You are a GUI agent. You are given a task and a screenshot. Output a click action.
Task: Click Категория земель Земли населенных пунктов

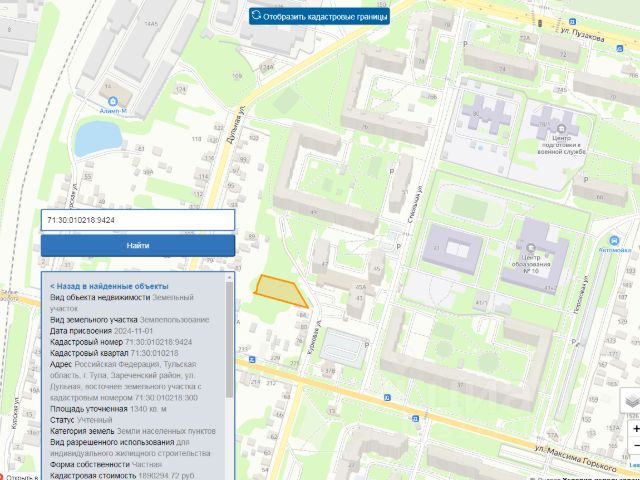click(x=133, y=431)
